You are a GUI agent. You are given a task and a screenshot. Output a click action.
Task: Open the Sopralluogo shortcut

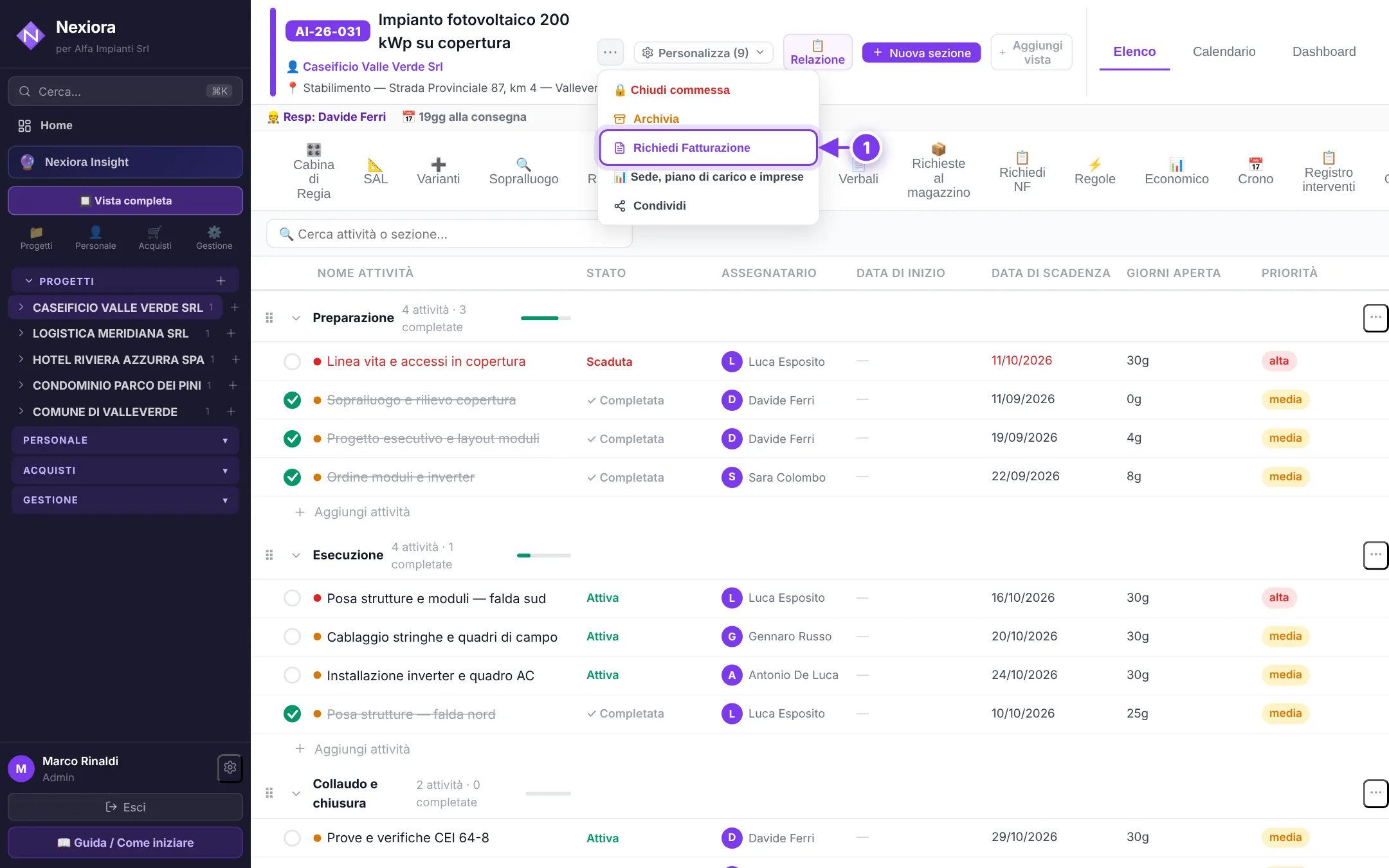click(523, 171)
